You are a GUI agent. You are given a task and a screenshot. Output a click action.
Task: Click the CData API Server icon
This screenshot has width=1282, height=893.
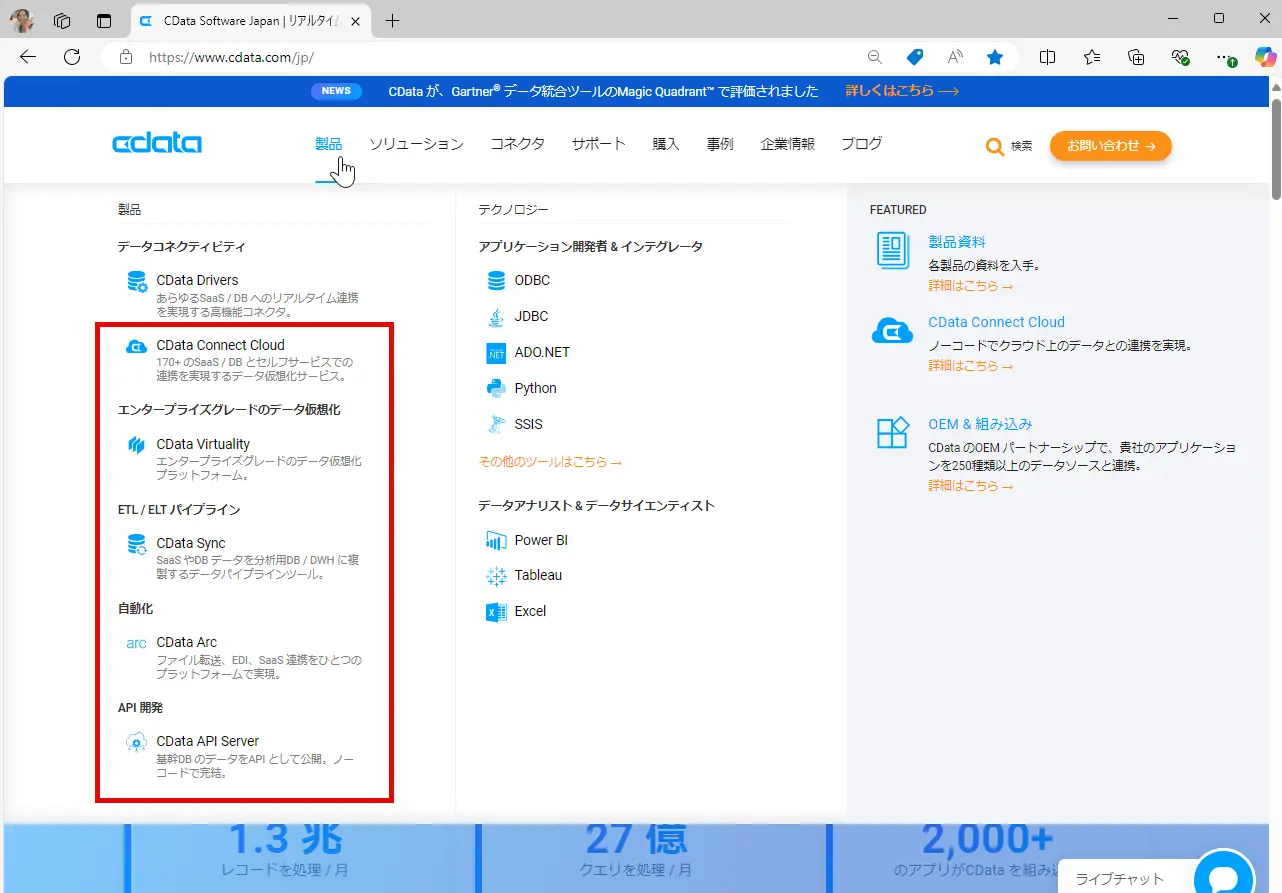[x=137, y=742]
